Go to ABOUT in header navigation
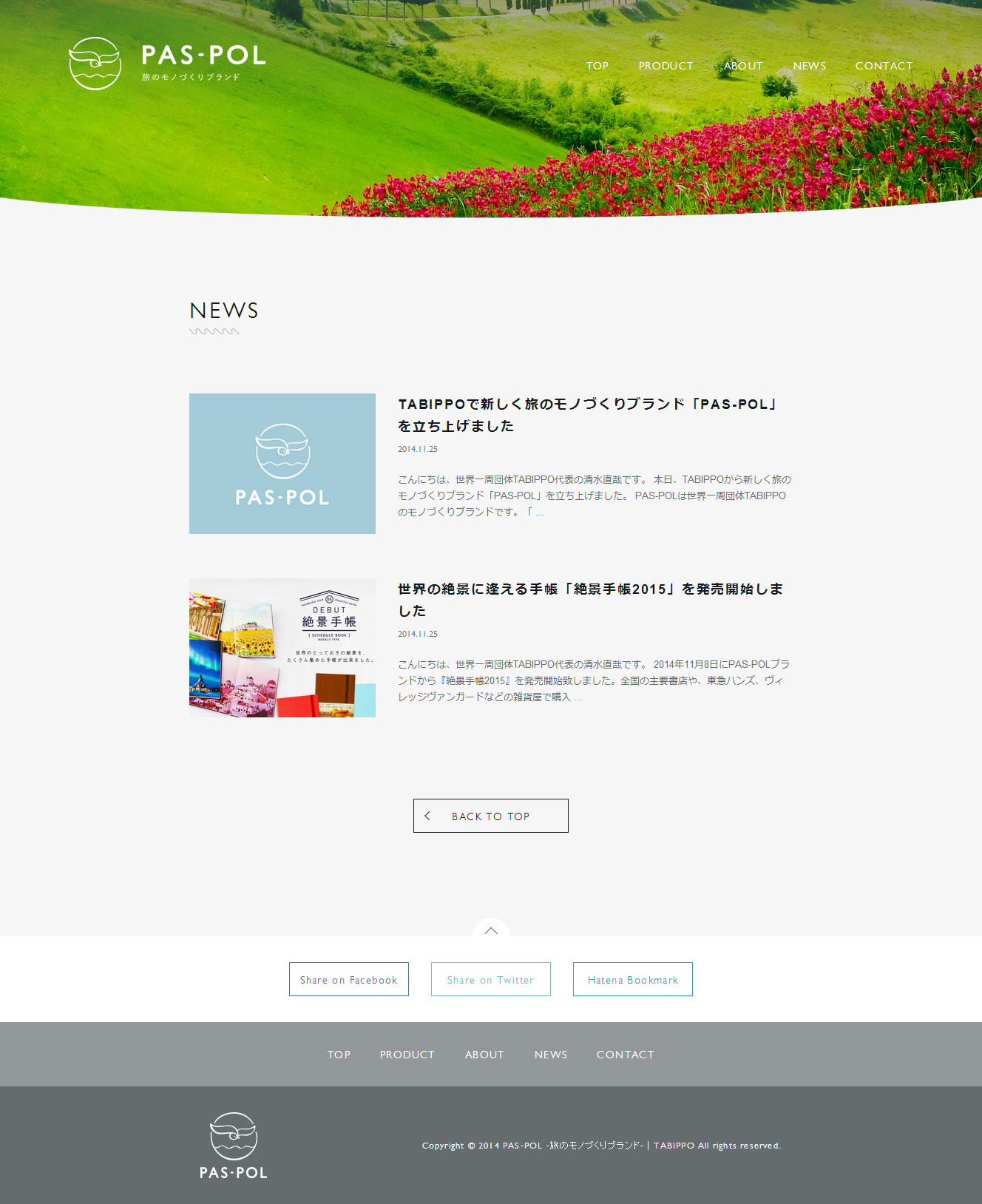 tap(743, 66)
